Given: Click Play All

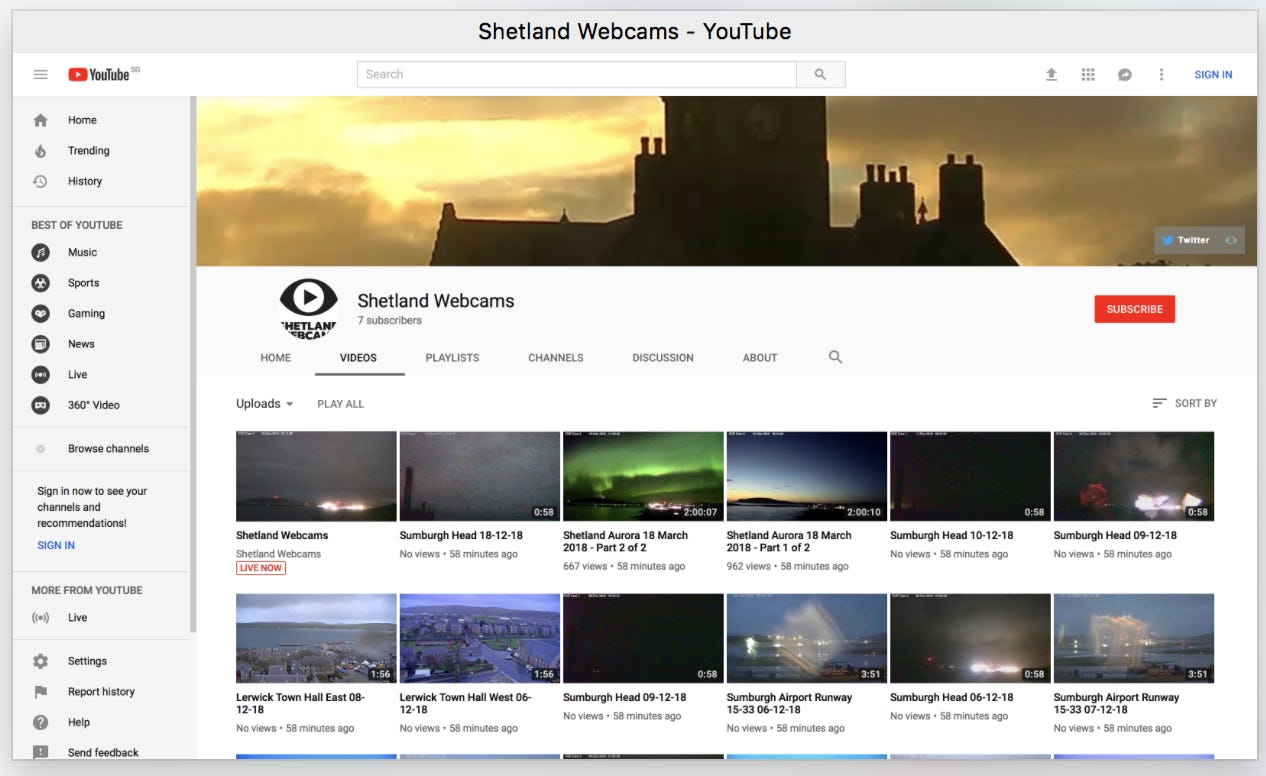Looking at the screenshot, I should pos(341,404).
